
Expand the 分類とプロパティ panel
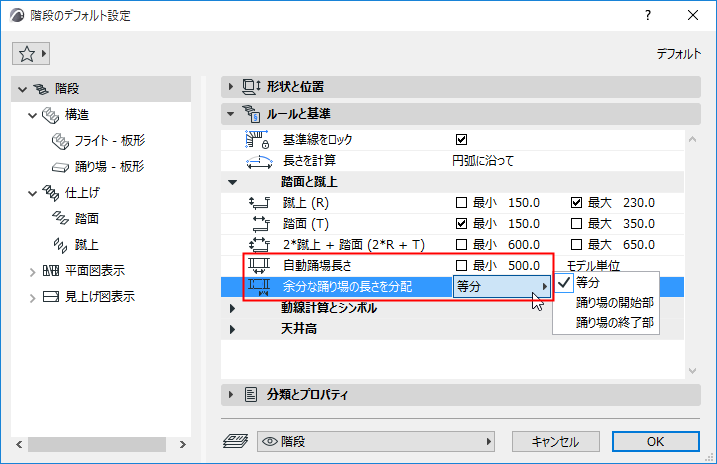tap(230, 394)
